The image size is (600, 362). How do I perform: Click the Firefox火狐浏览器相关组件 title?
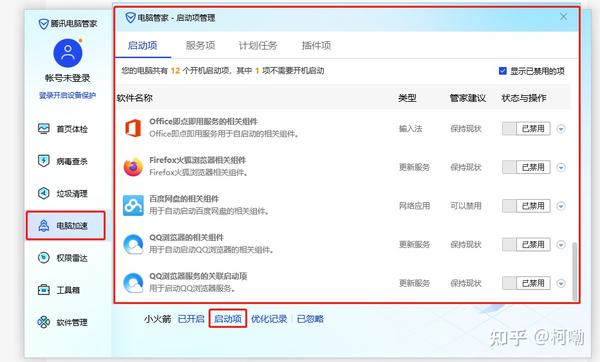tap(197, 160)
